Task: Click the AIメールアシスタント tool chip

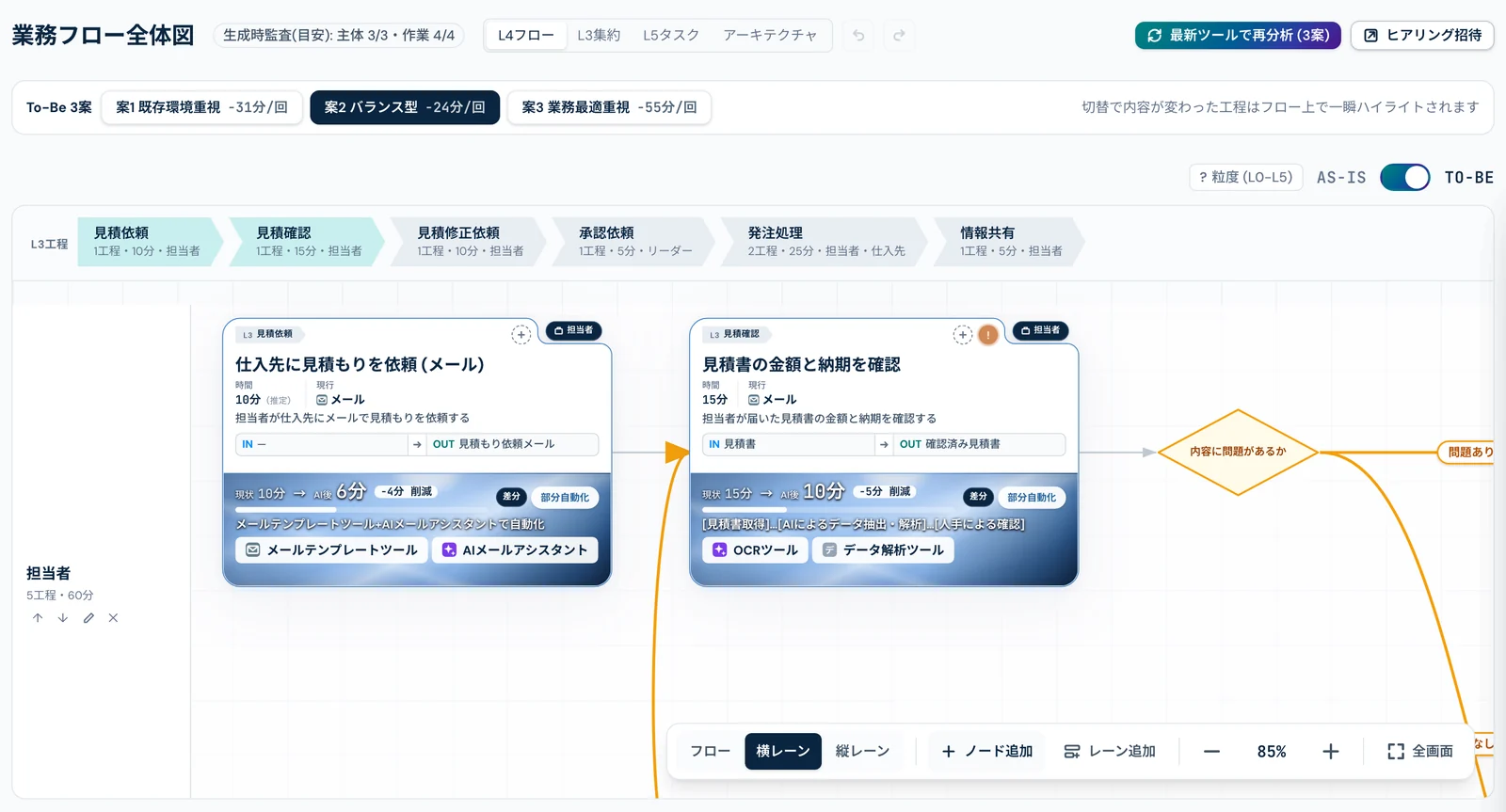Action: point(515,550)
